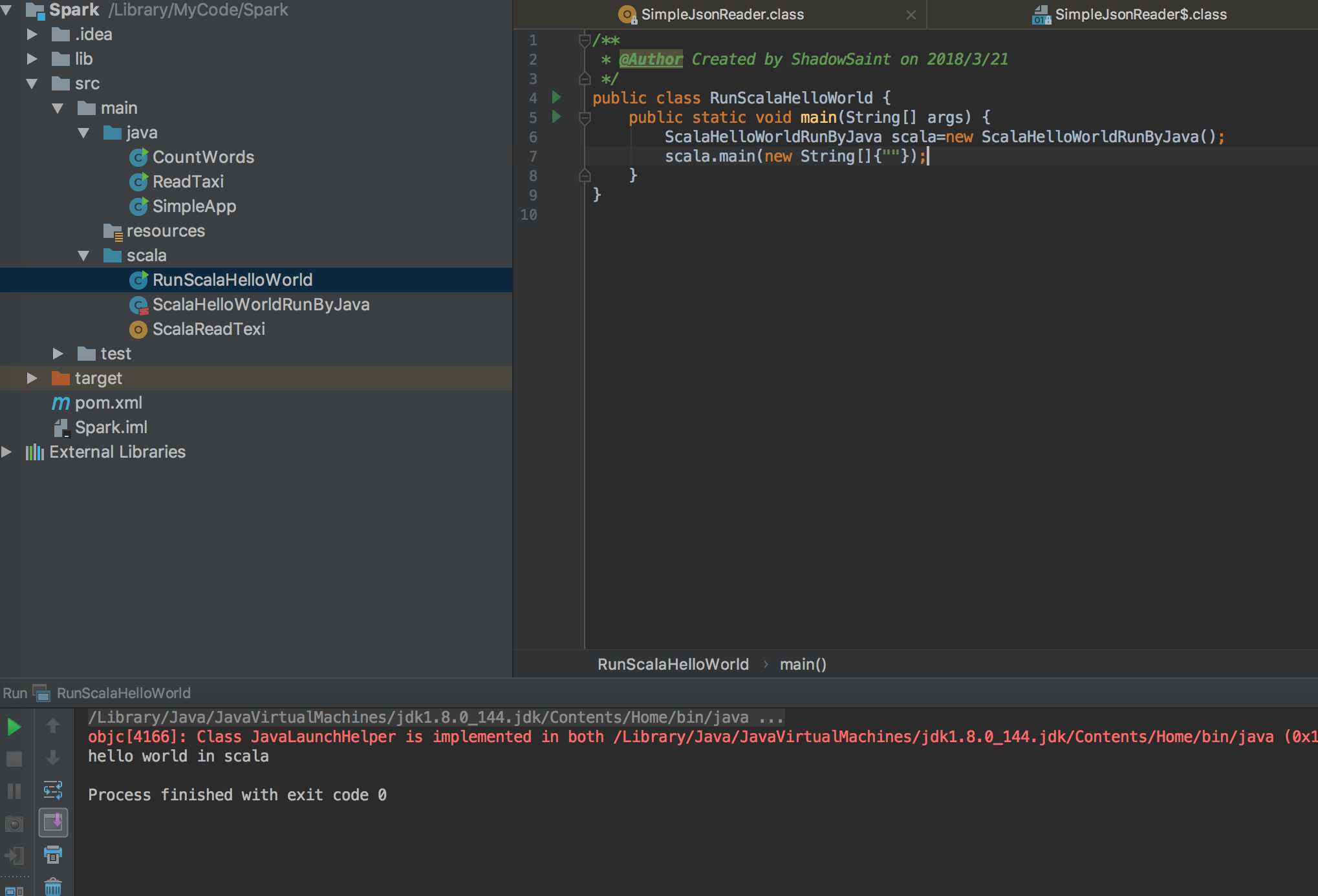Toggle soft-wrap in Run console
The width and height of the screenshot is (1318, 896).
[53, 790]
